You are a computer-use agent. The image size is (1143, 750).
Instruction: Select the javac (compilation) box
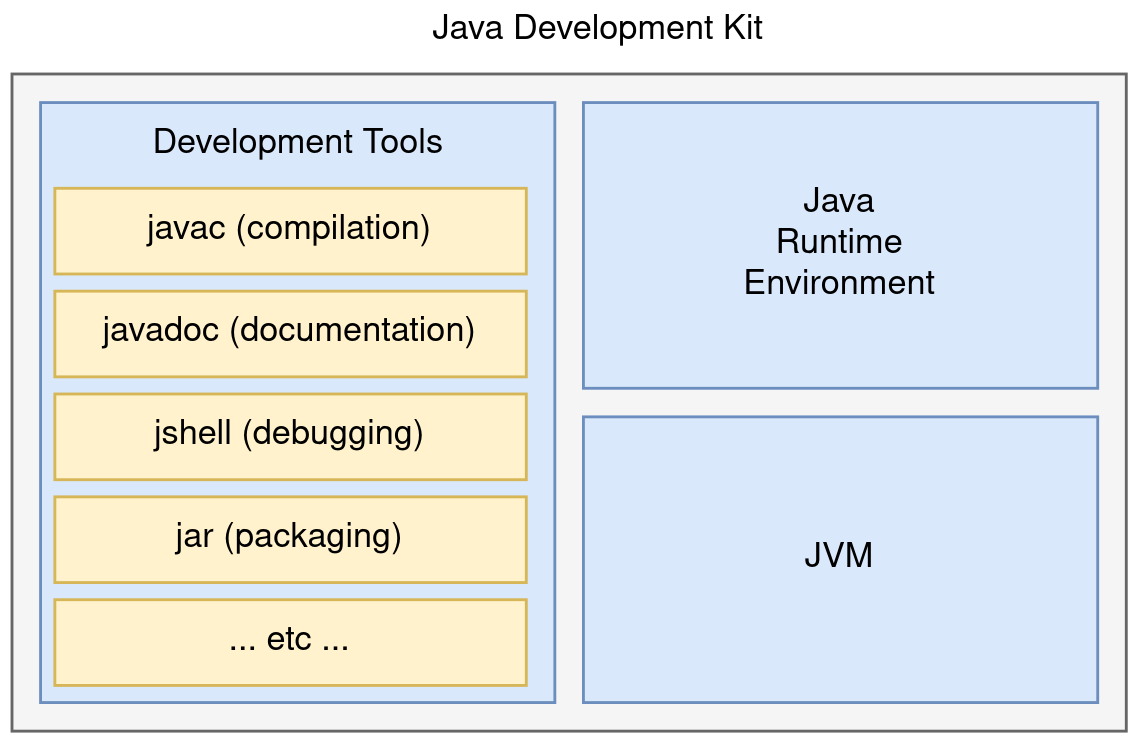290,230
